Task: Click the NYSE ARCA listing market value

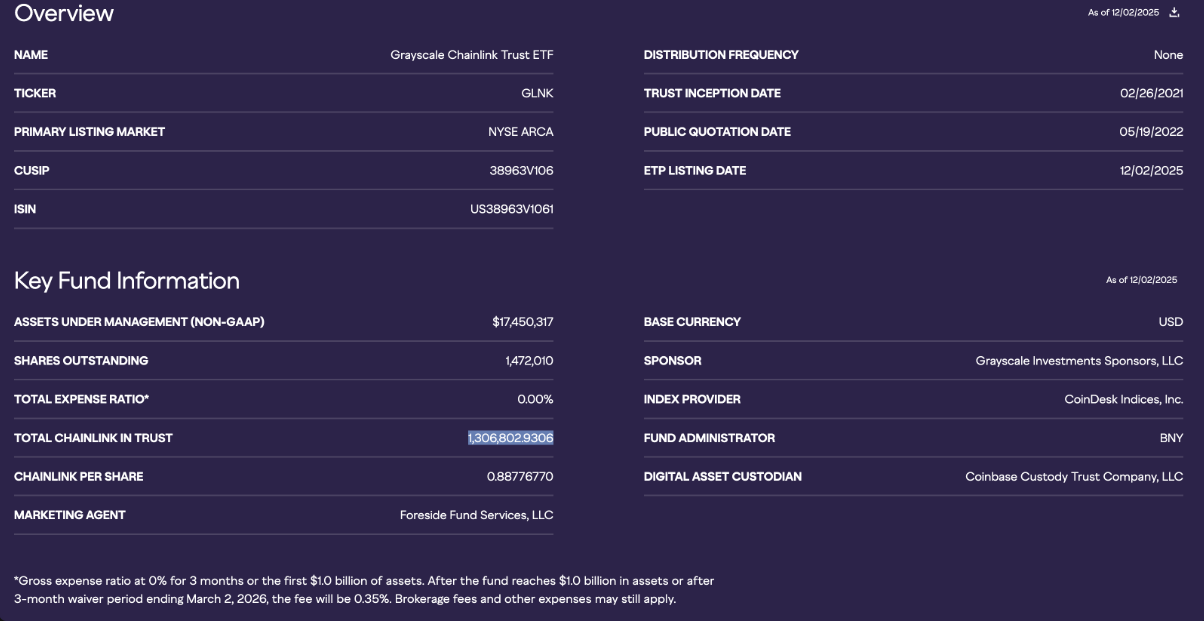Action: point(520,132)
